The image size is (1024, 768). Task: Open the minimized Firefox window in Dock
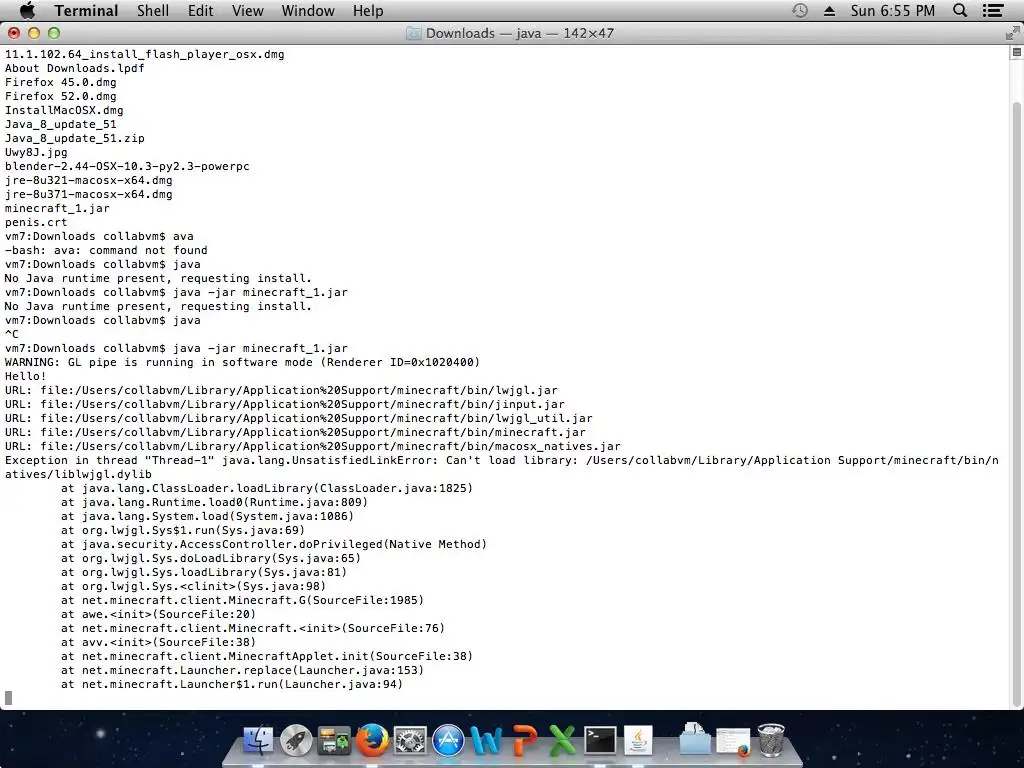point(733,741)
